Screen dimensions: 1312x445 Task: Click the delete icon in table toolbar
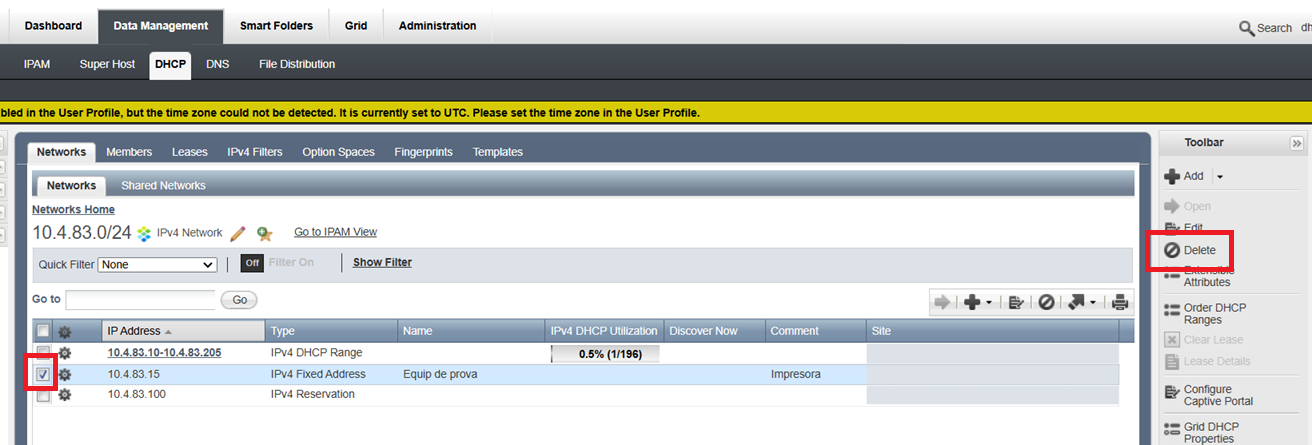pos(1046,302)
